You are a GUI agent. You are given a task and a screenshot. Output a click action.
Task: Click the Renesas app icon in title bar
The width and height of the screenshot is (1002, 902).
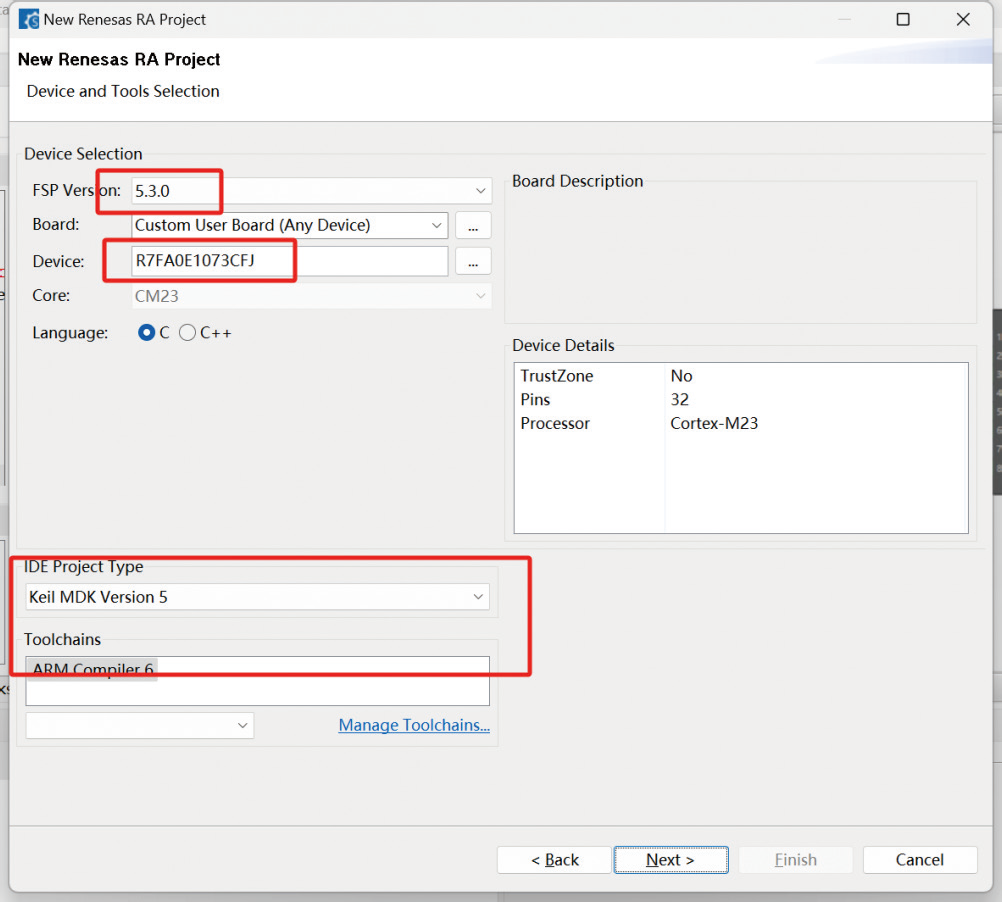point(29,19)
